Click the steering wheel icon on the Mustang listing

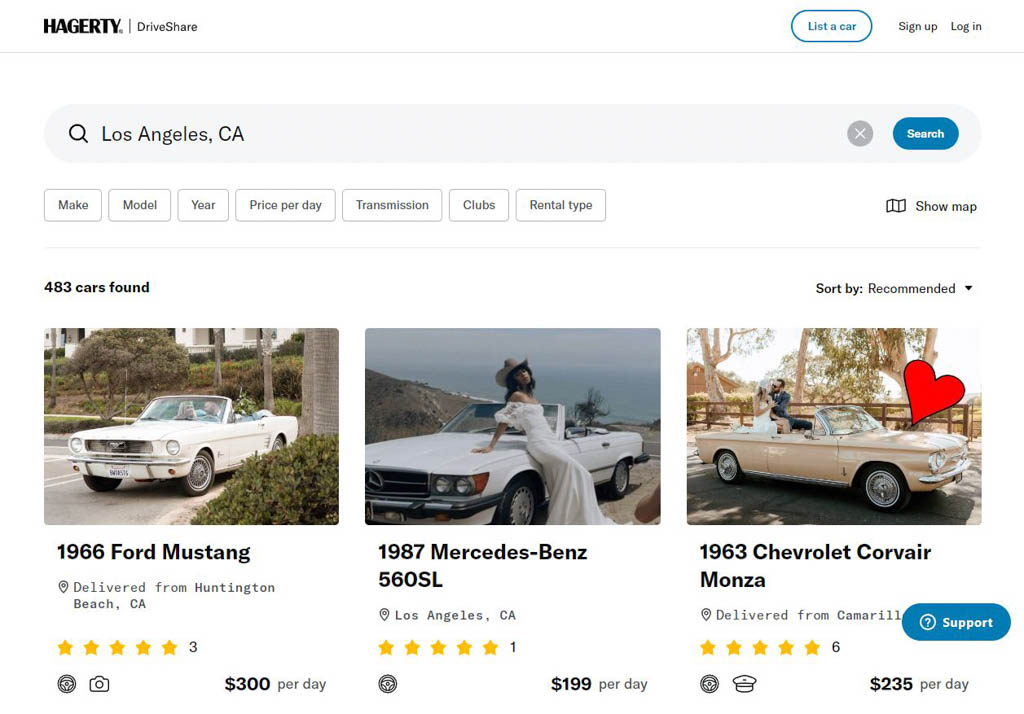[x=67, y=684]
